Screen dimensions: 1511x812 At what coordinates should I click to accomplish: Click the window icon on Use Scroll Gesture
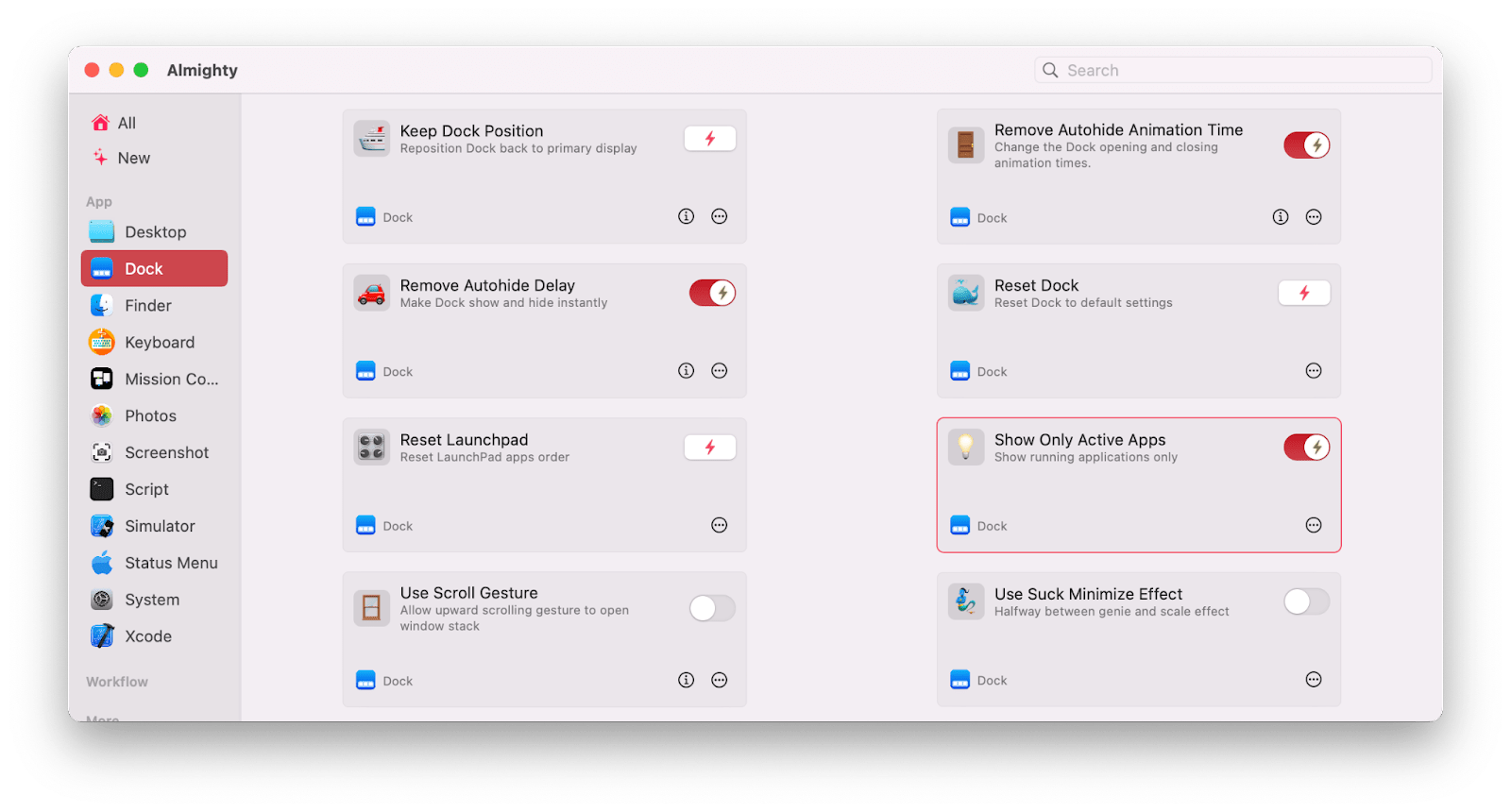(x=372, y=608)
